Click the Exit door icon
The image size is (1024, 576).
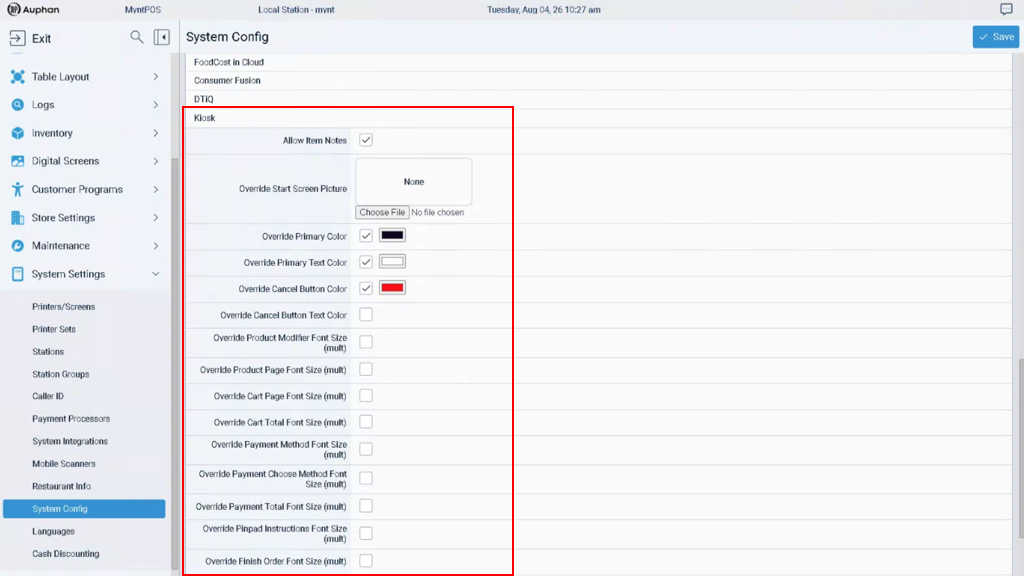(18, 38)
